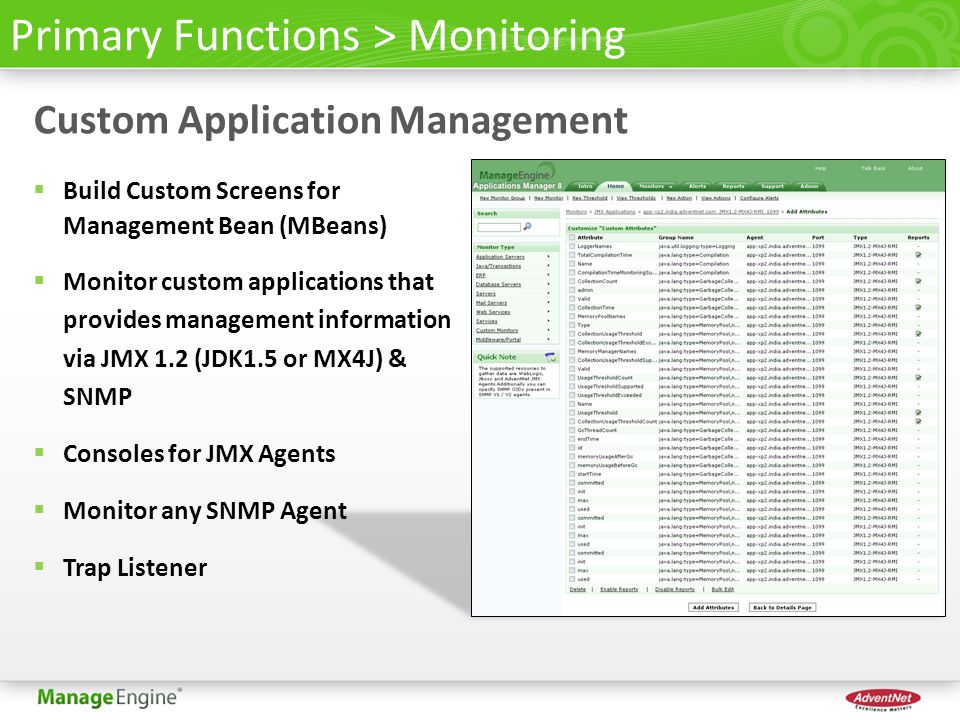
Task: Switch to the Reports tab
Action: point(733,186)
